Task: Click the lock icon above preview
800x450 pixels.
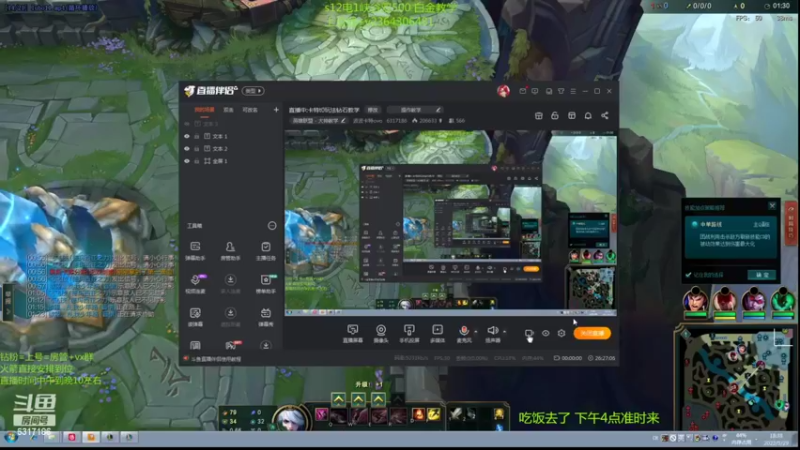Action: coord(555,116)
